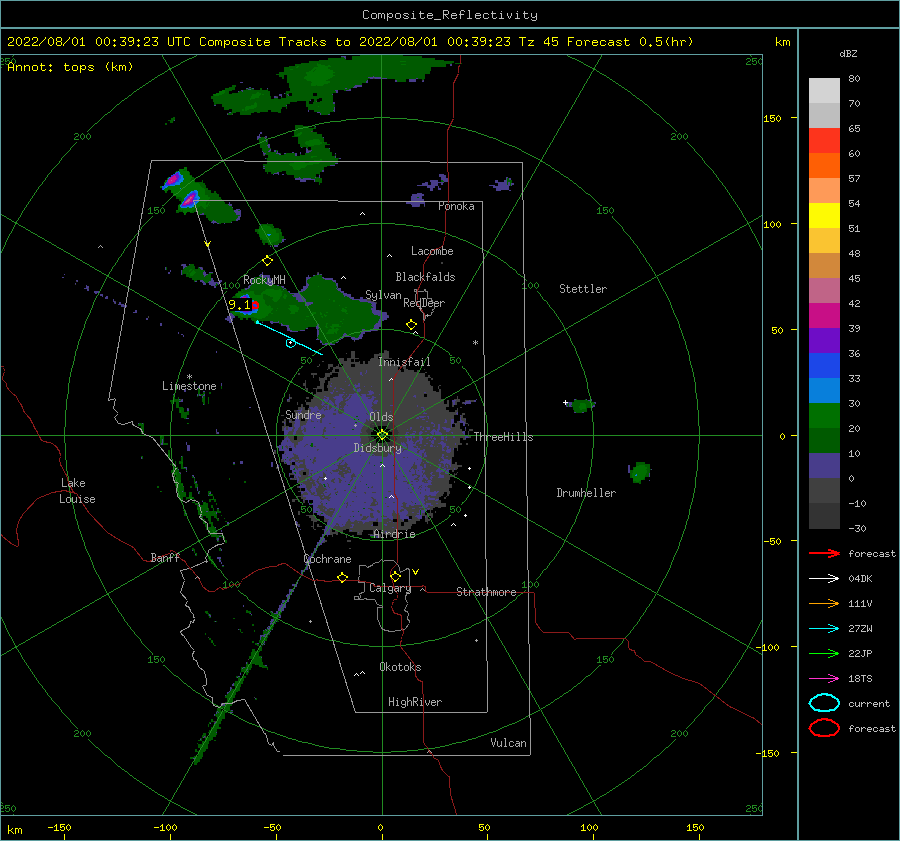Click the Ponoka town label
The height and width of the screenshot is (841, 900).
click(456, 206)
